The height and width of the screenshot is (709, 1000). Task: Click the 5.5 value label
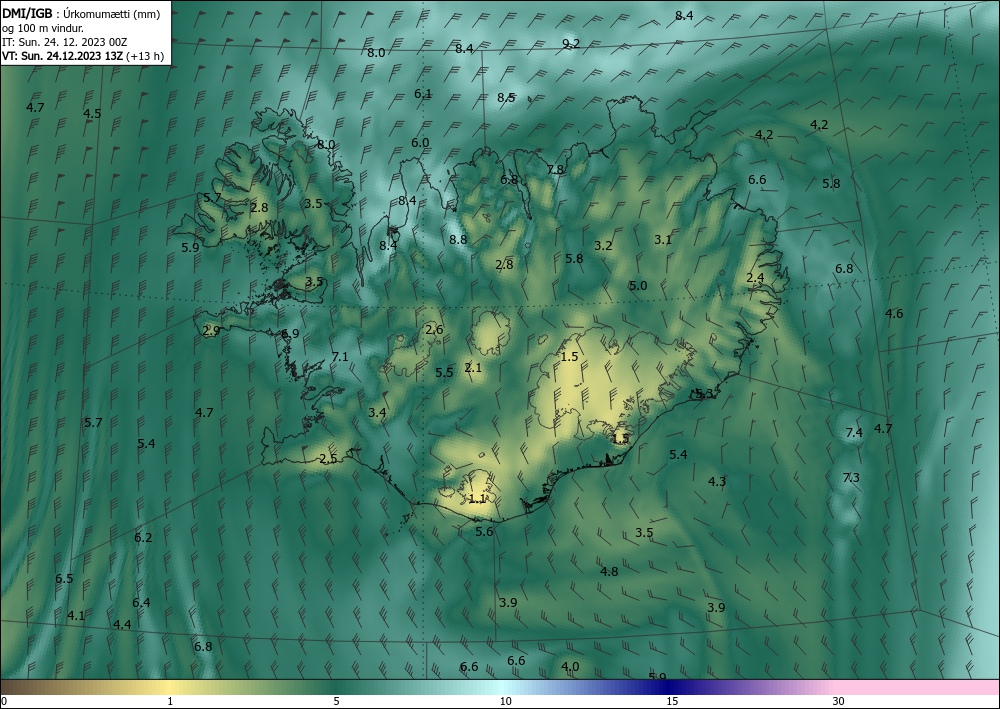point(444,372)
